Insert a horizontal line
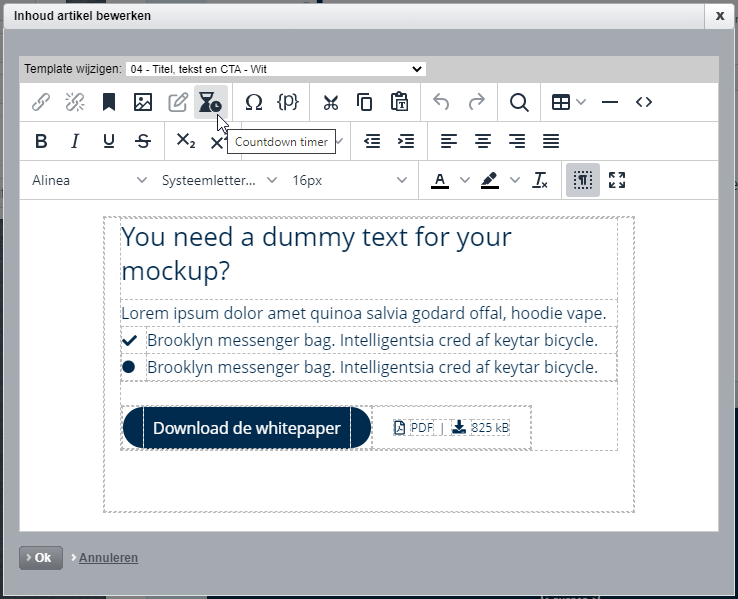Image resolution: width=738 pixels, height=599 pixels. click(610, 102)
